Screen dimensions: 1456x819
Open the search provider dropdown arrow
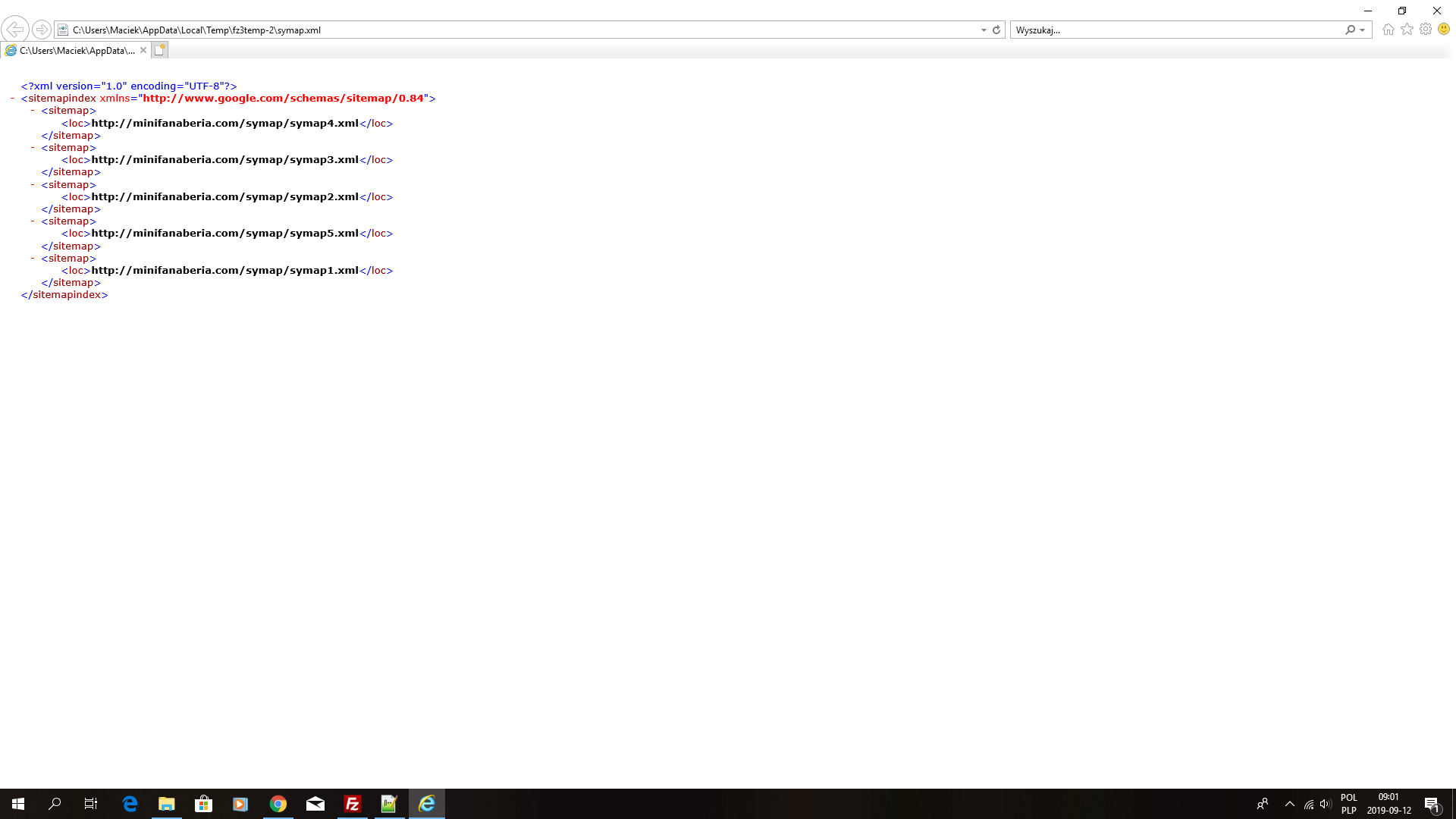pyautogui.click(x=1363, y=30)
